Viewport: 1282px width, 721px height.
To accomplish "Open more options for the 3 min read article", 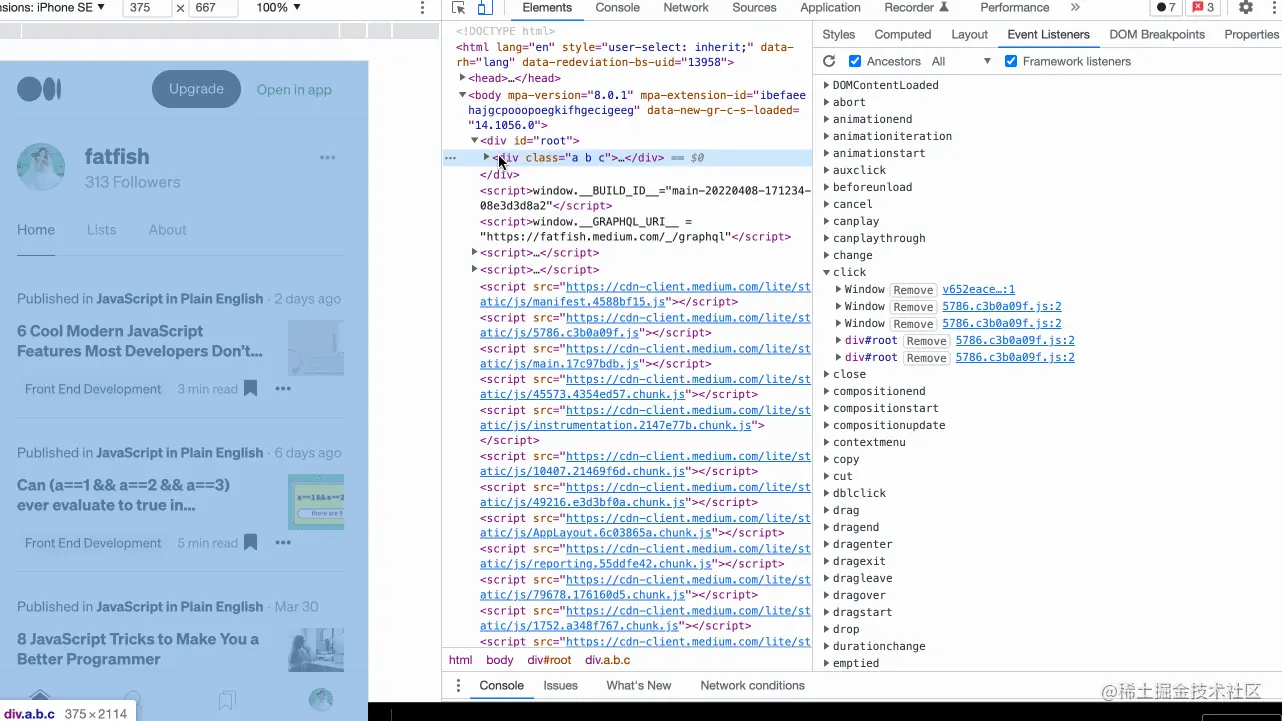I will [x=283, y=389].
